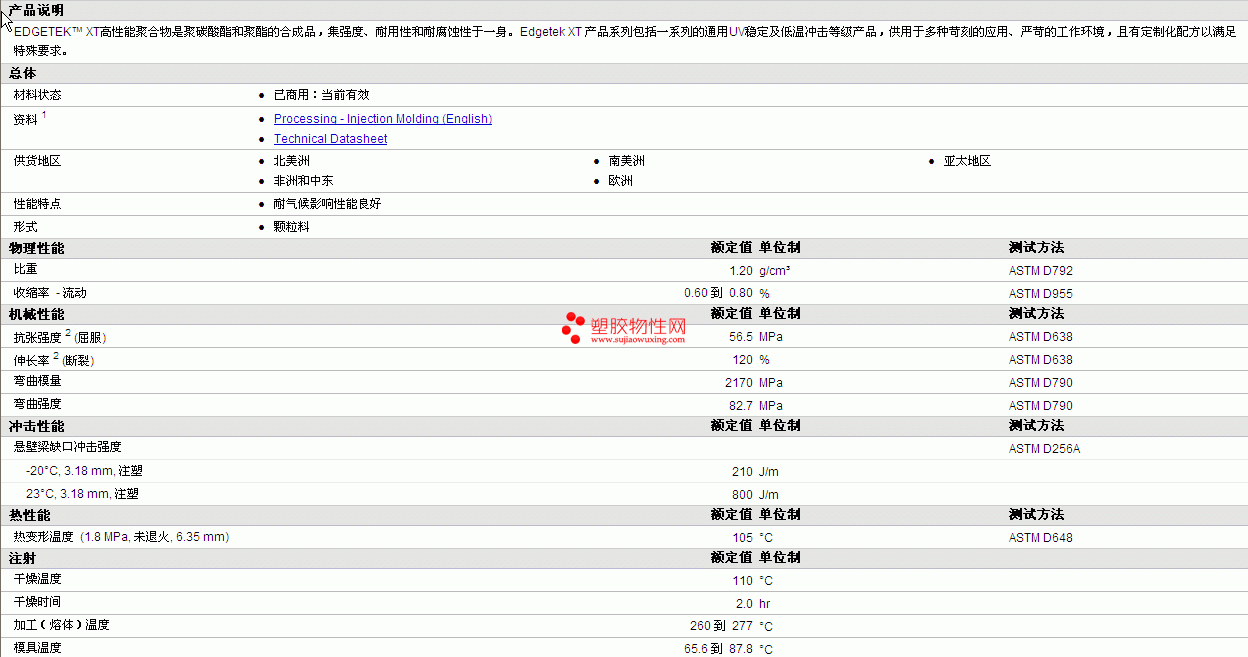Select the 热性能 section header

(x=30, y=515)
